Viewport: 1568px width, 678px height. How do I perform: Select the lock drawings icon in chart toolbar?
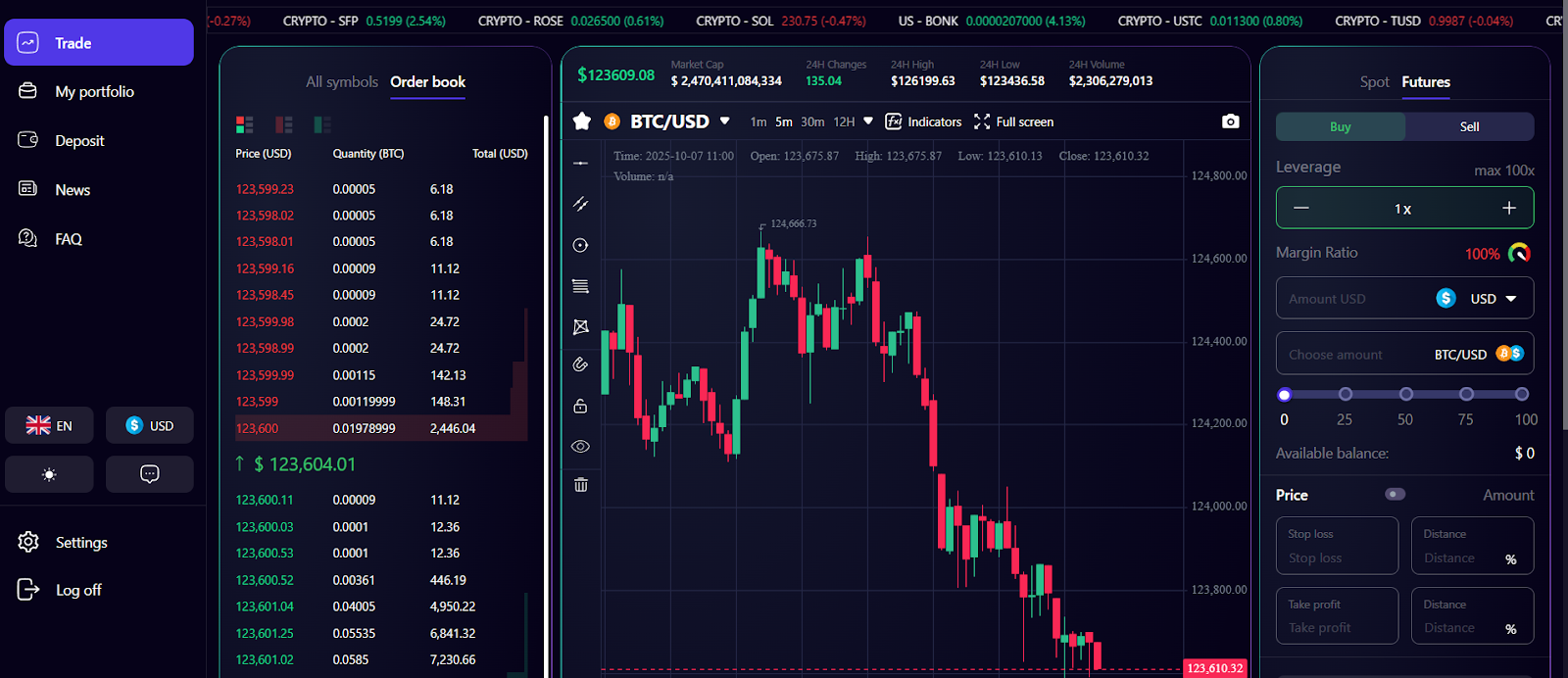coord(580,406)
